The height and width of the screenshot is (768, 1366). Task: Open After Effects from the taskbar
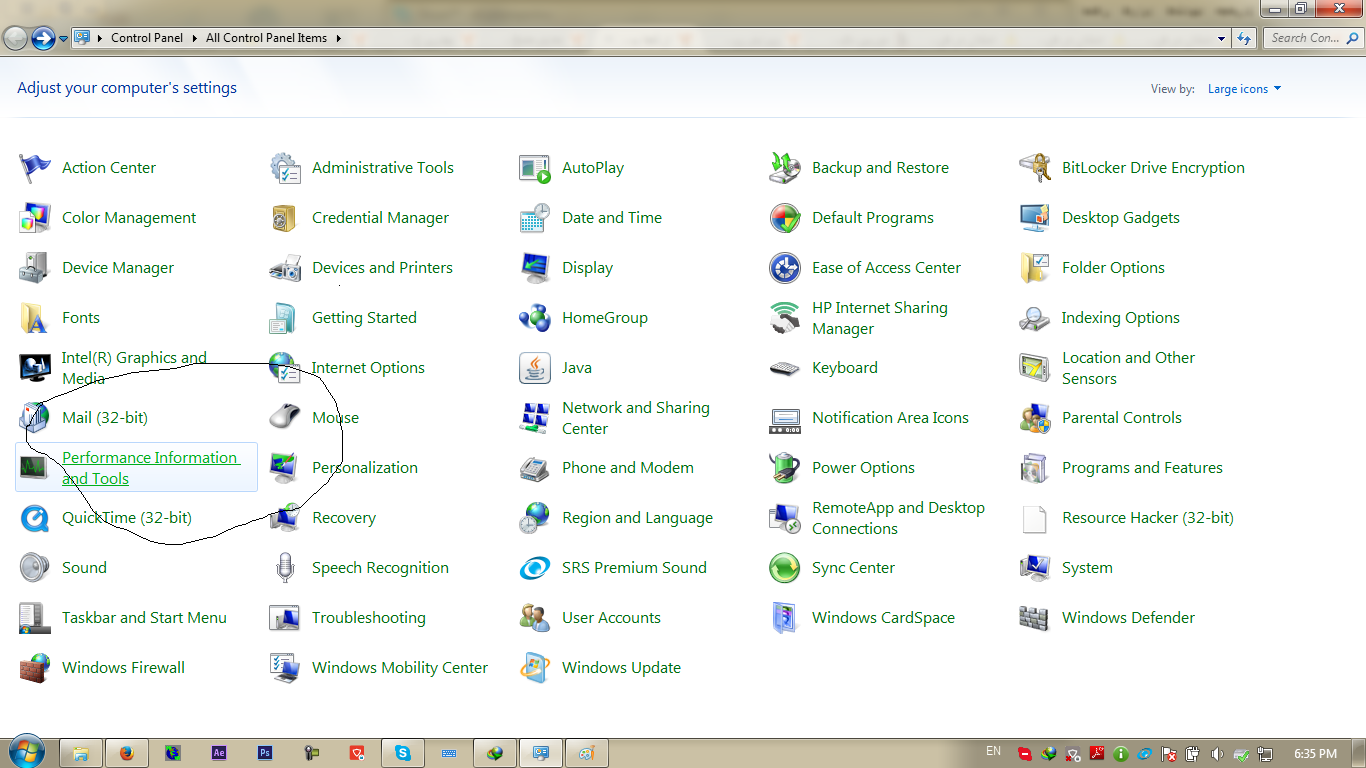219,753
